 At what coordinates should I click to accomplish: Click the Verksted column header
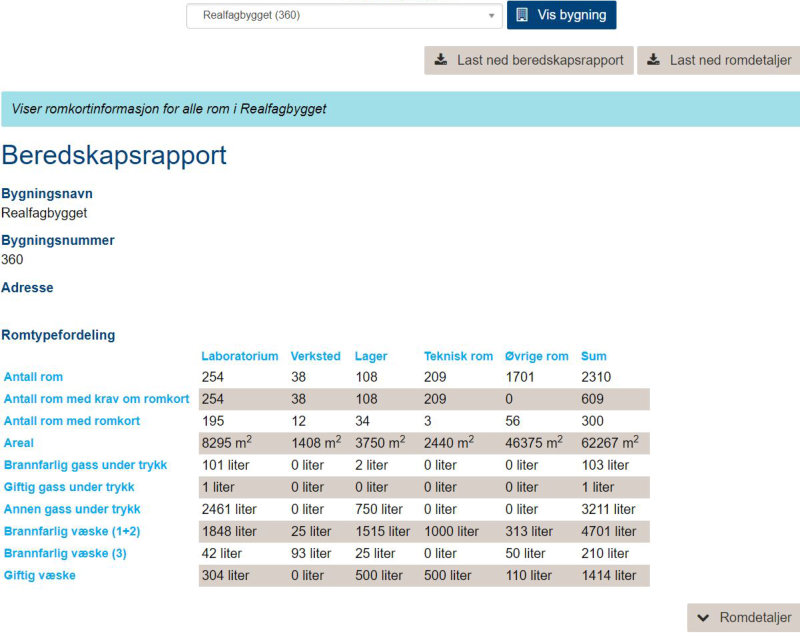click(315, 356)
